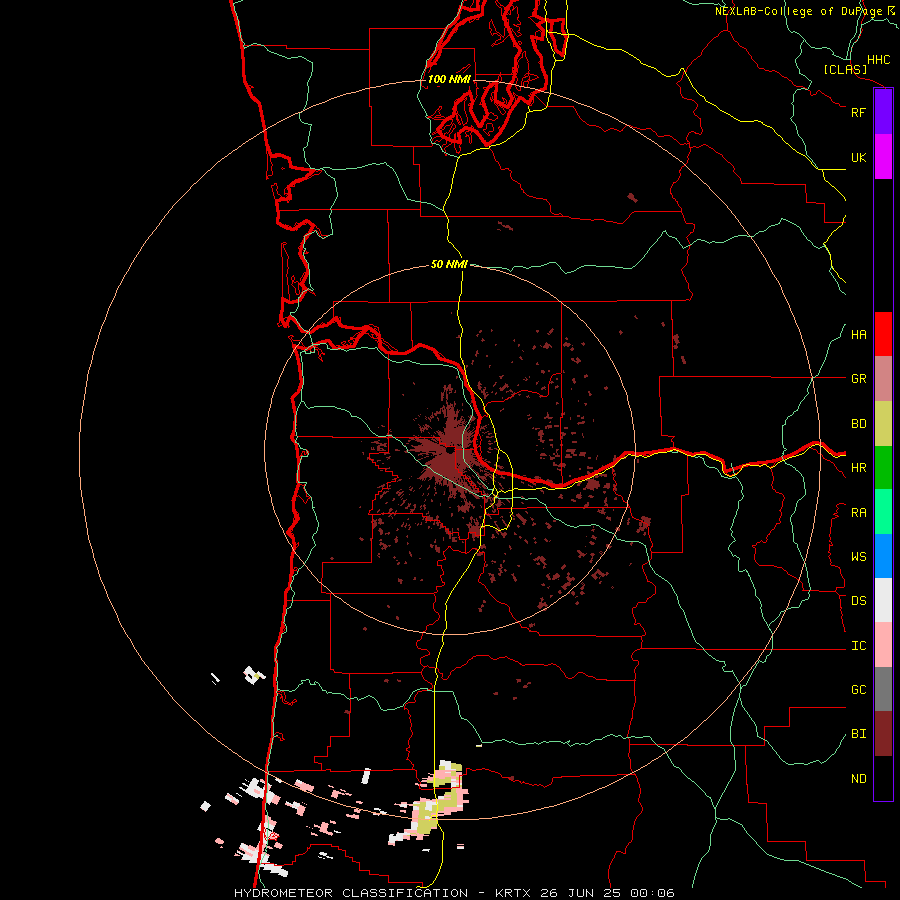
Task: Click the WS legend label
Action: [x=858, y=557]
